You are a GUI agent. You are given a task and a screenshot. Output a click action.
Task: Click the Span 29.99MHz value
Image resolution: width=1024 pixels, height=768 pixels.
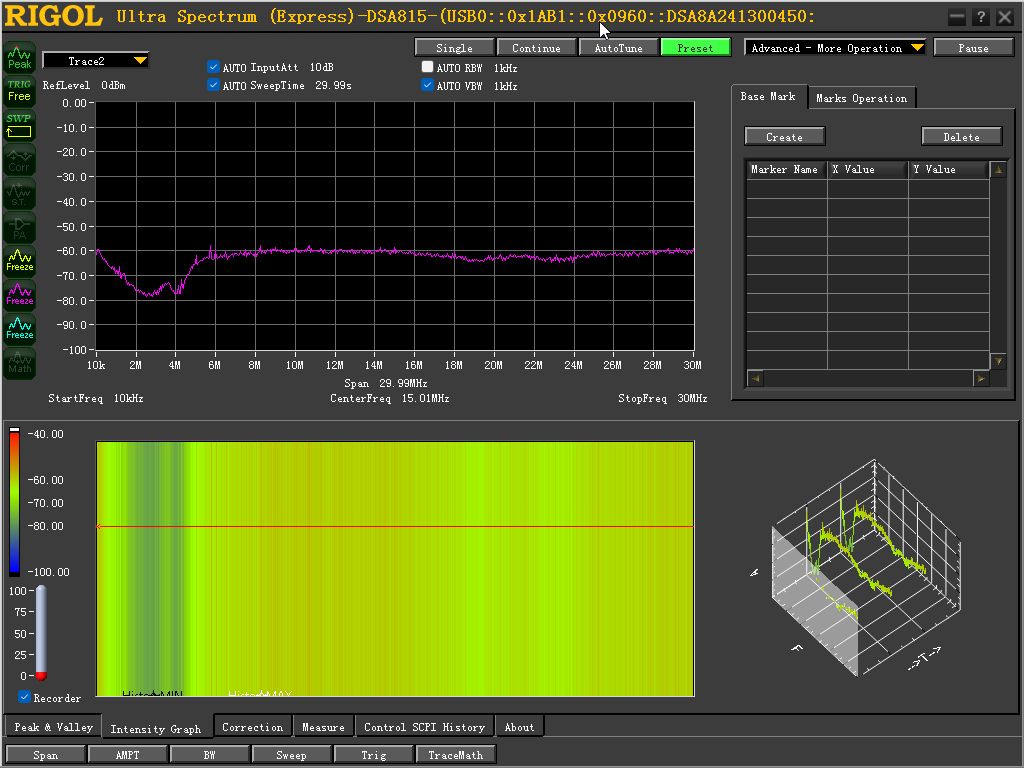pyautogui.click(x=403, y=383)
